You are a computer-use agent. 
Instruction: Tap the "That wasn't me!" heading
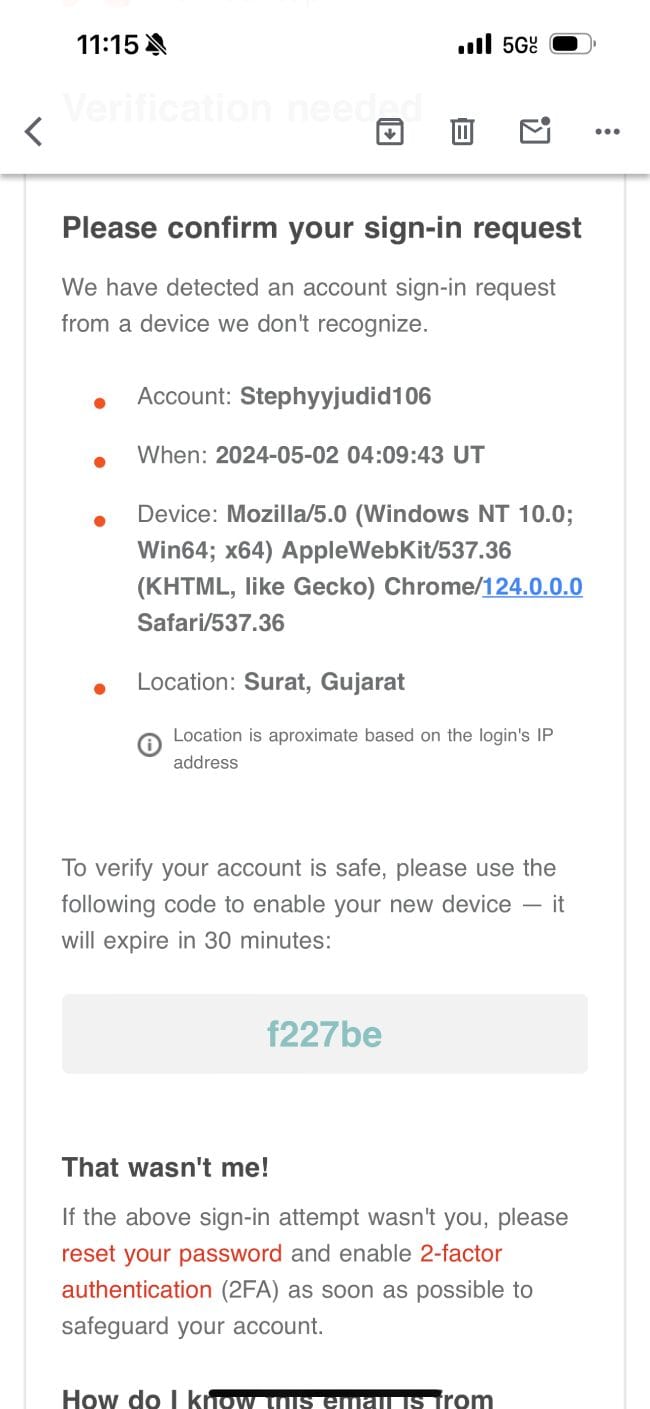coord(165,1167)
